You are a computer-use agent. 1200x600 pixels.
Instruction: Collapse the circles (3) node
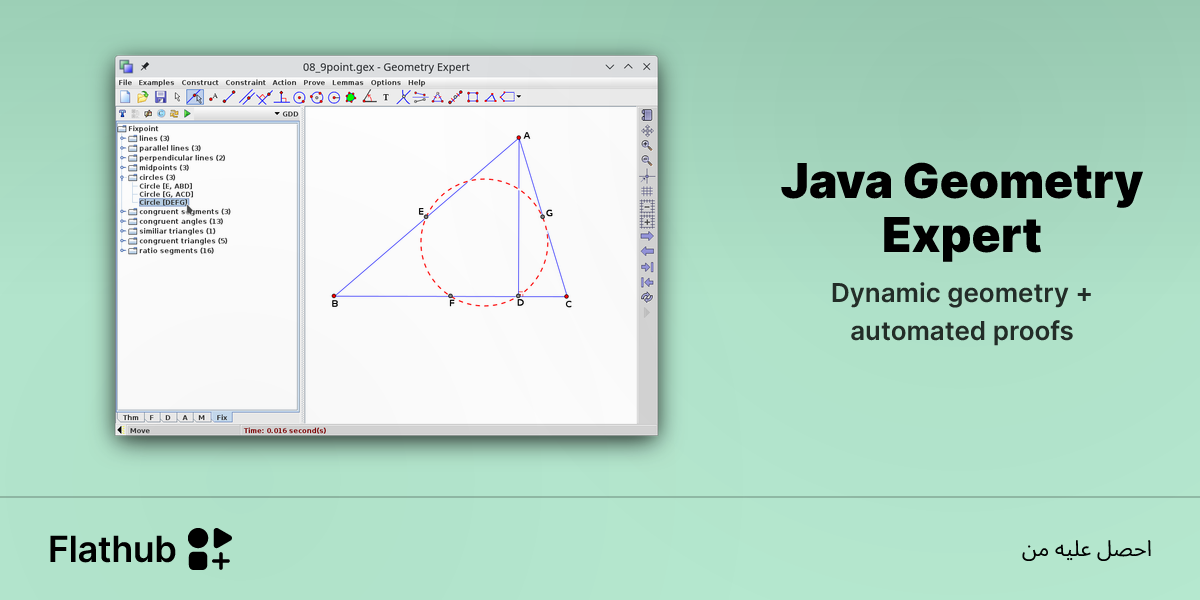point(123,177)
